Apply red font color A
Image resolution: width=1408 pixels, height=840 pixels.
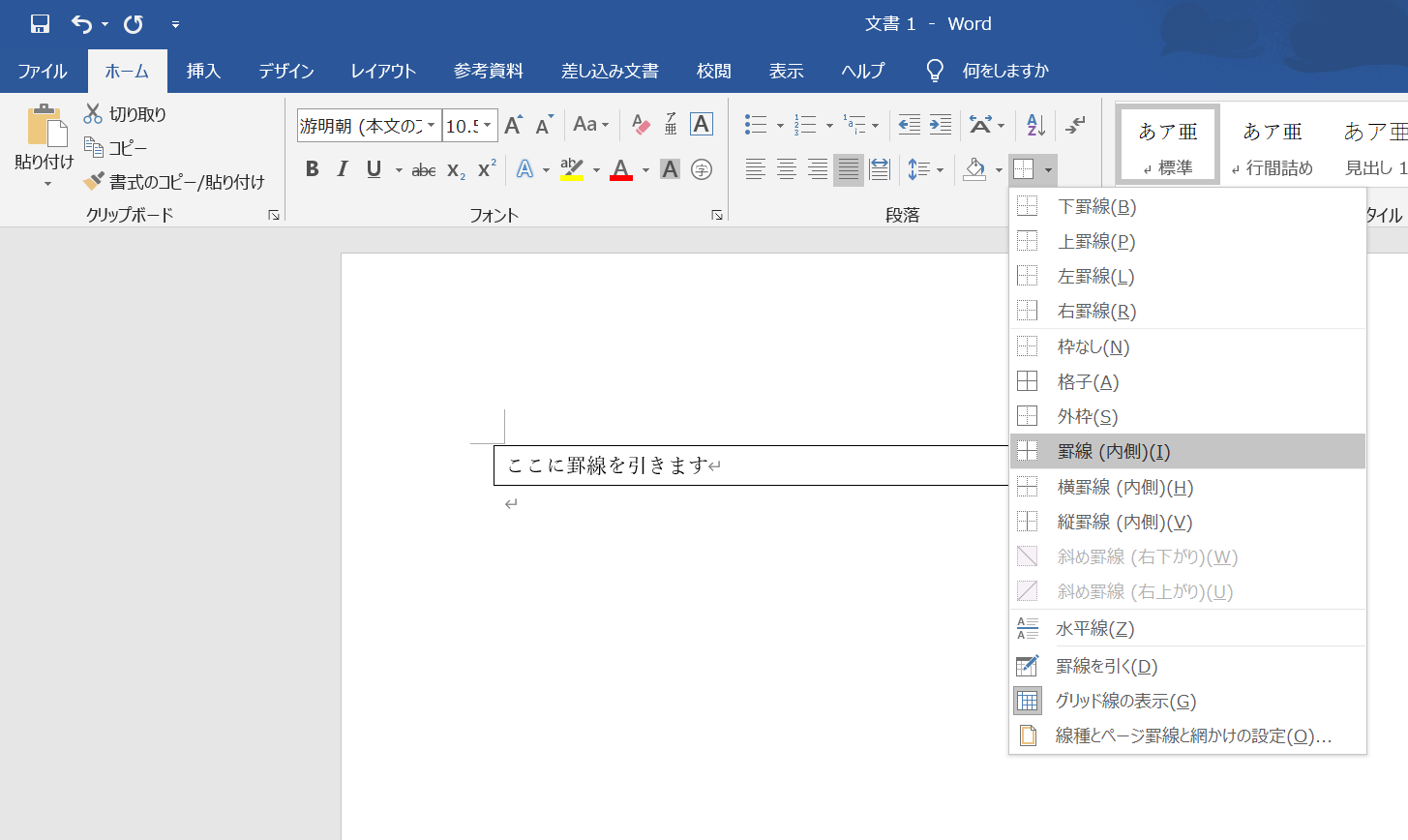tap(621, 169)
